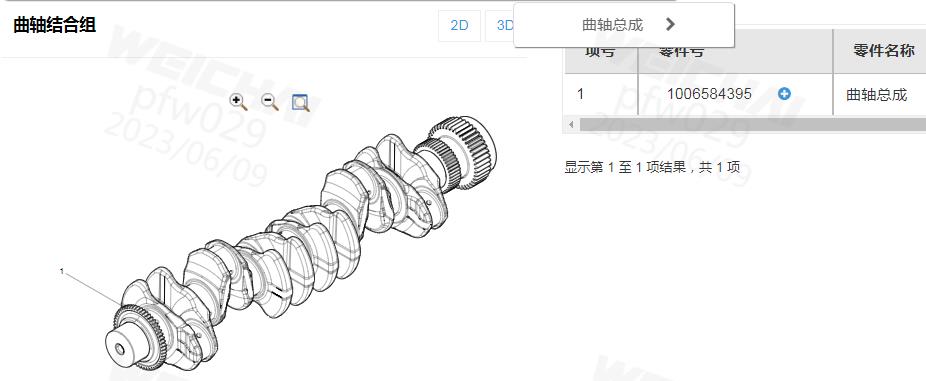Click the 曲轴结合组 heading
926x381 pixels.
click(x=54, y=25)
